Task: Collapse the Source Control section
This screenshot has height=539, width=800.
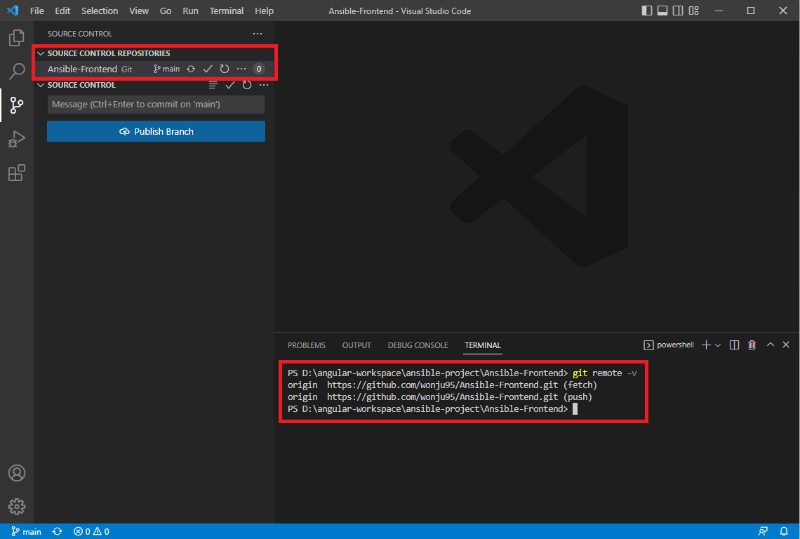Action: 41,85
